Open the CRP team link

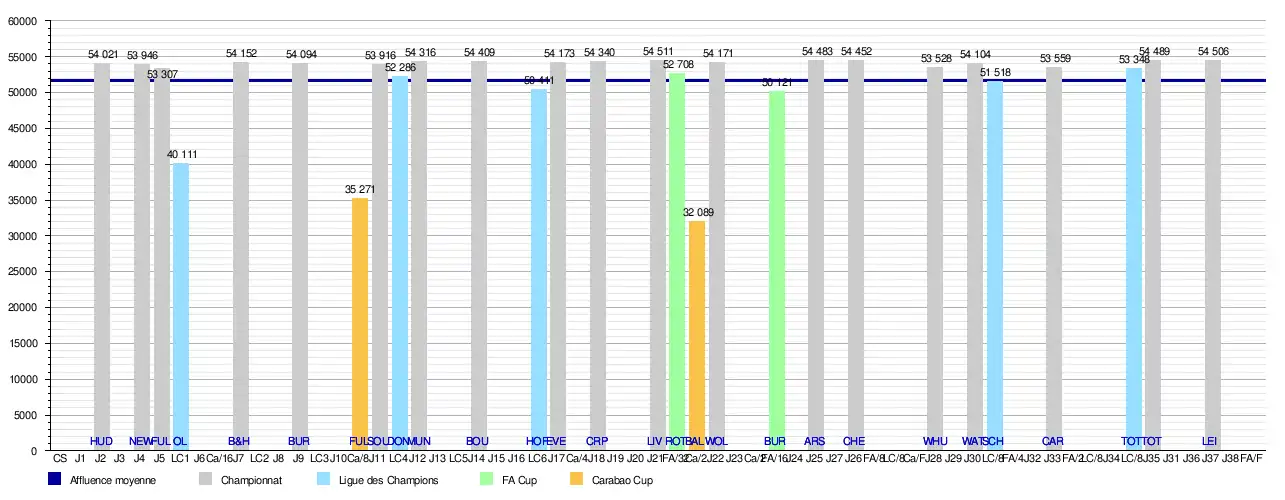597,441
